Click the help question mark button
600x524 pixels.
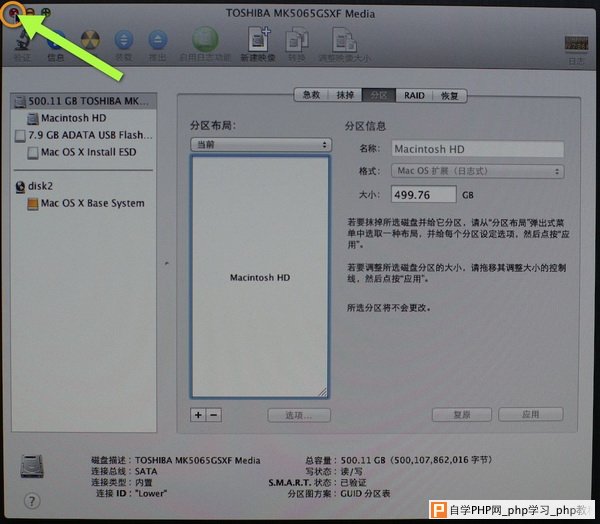(32, 501)
